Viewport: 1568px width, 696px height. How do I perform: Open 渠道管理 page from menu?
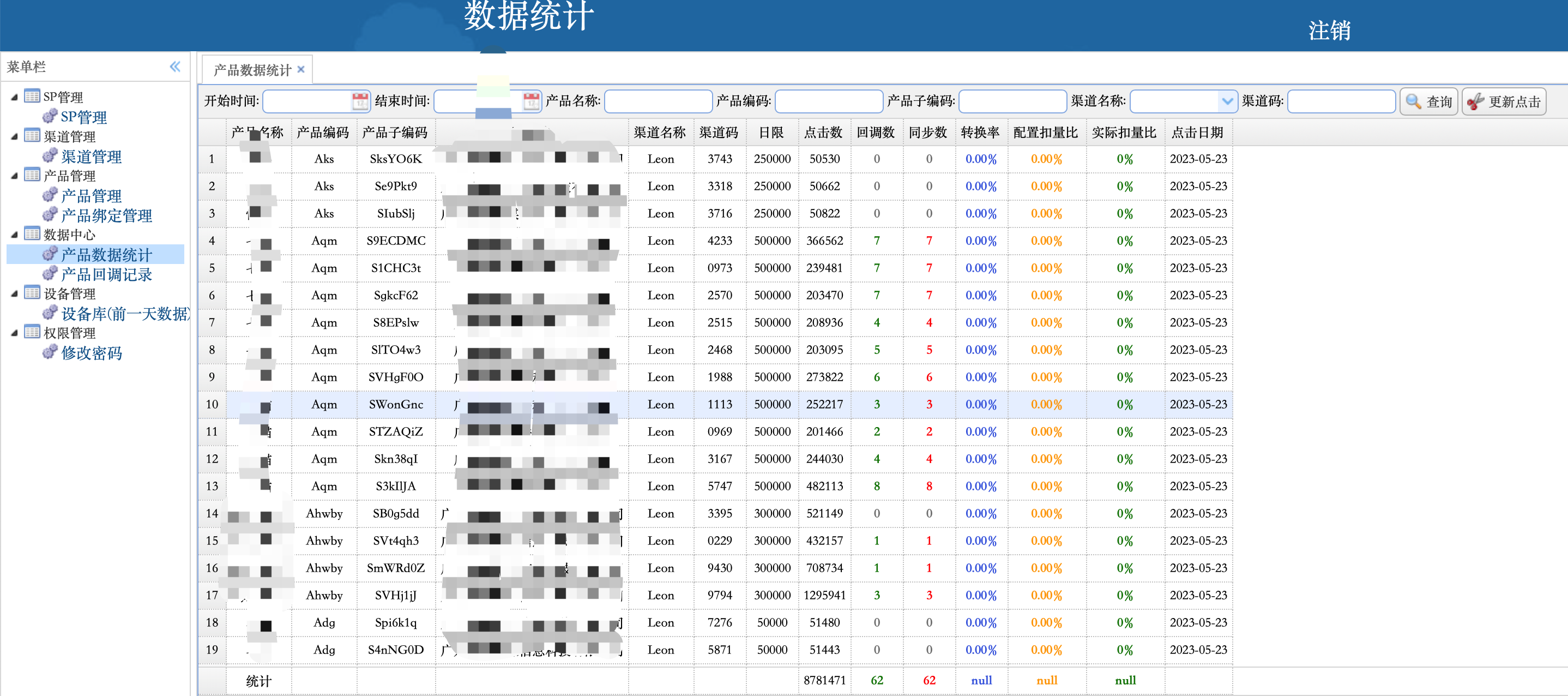tap(91, 157)
